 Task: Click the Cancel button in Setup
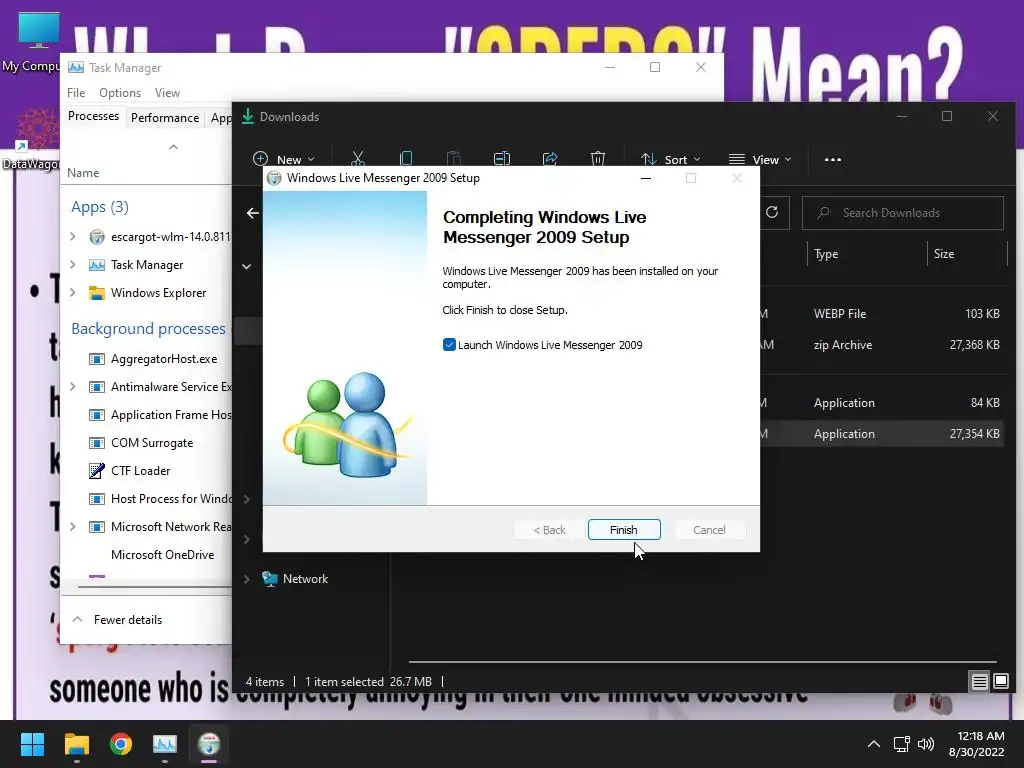pos(709,530)
